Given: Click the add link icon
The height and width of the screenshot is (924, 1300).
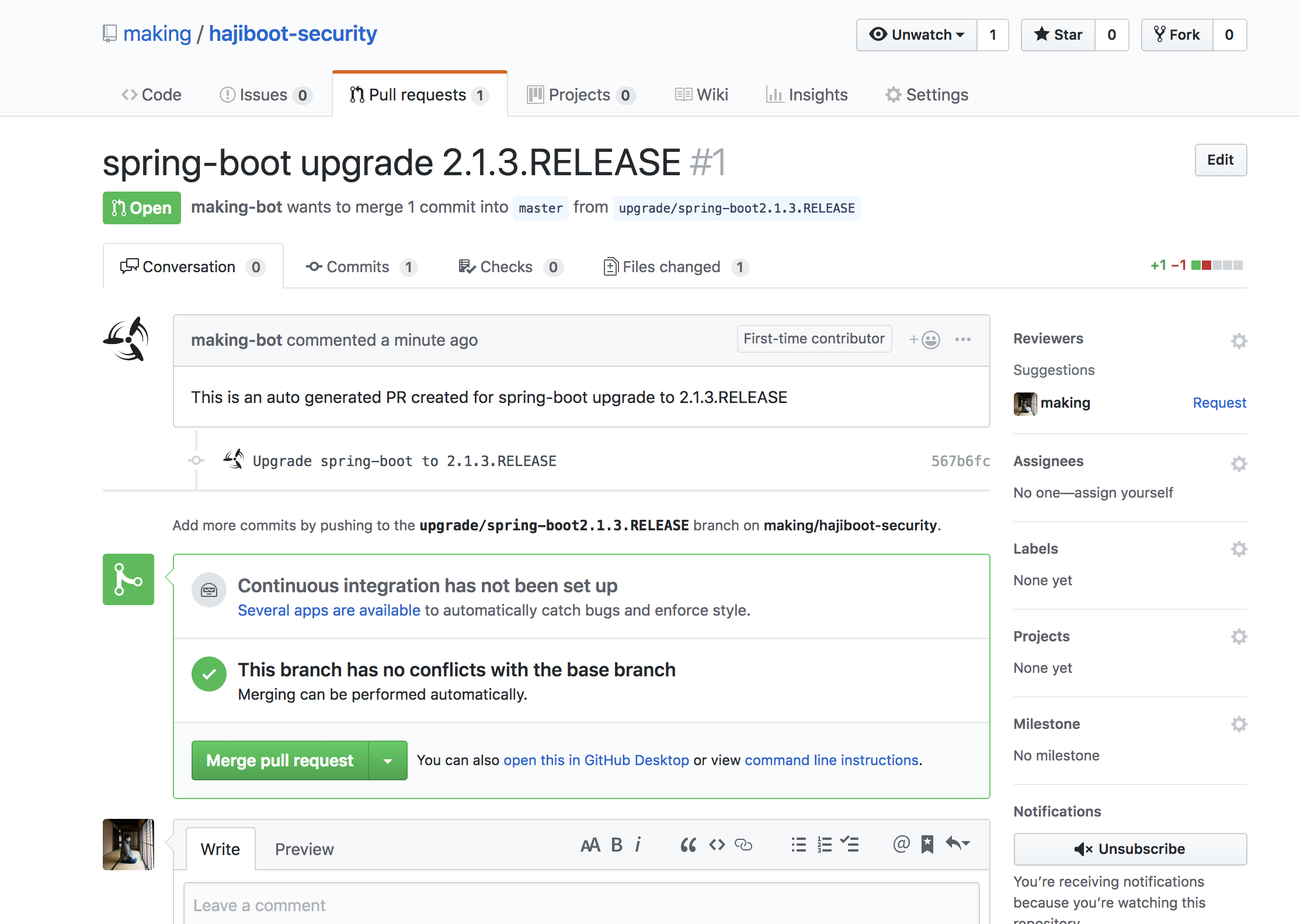Looking at the screenshot, I should click(743, 845).
